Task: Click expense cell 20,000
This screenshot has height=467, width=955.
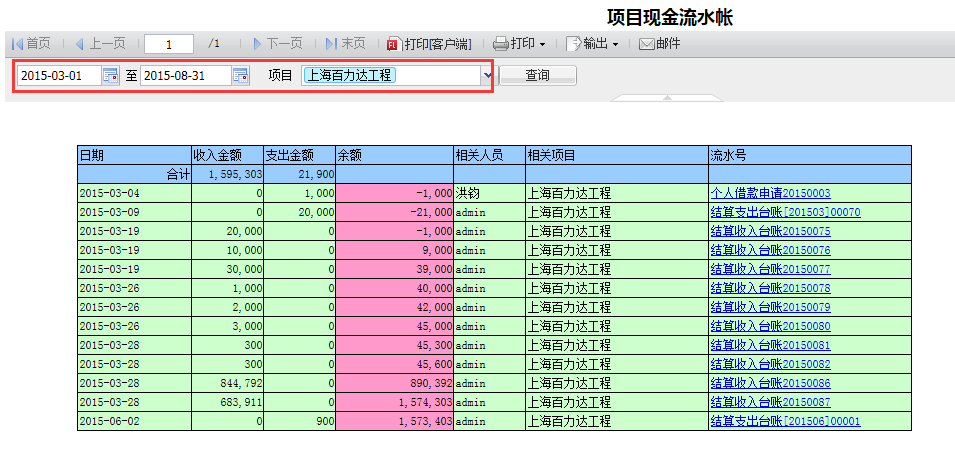Action: [299, 212]
